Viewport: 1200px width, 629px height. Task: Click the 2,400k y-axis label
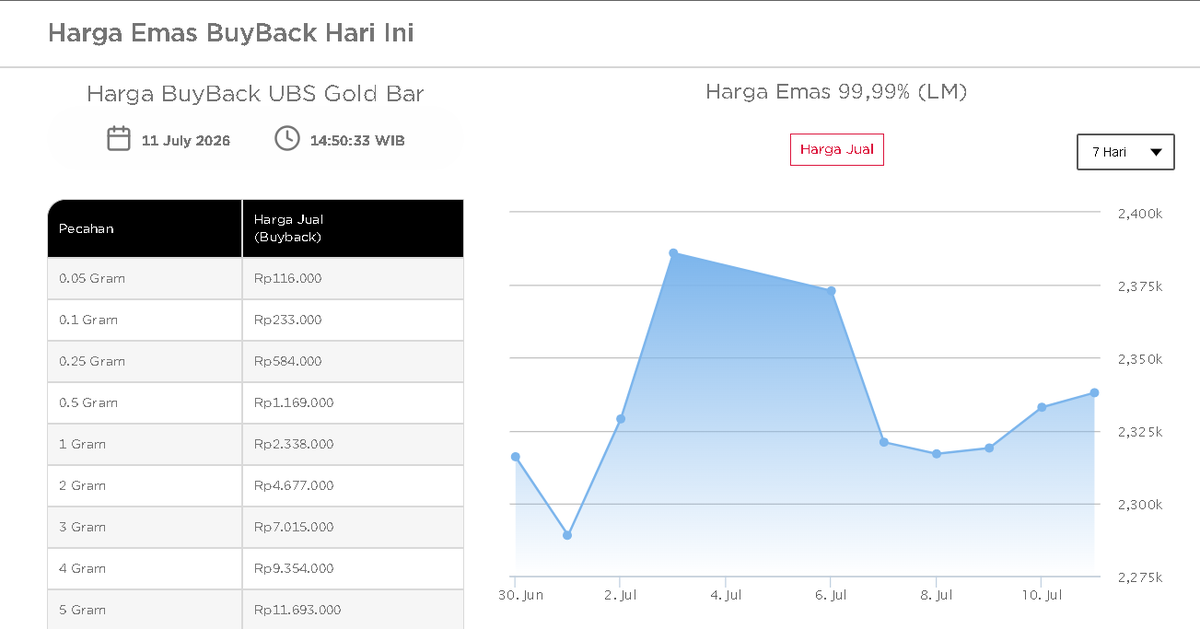point(1139,214)
